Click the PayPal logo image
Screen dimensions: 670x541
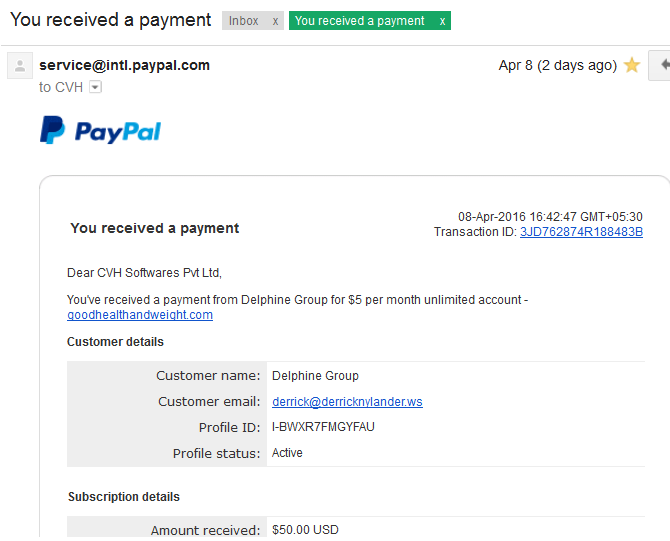click(x=100, y=130)
